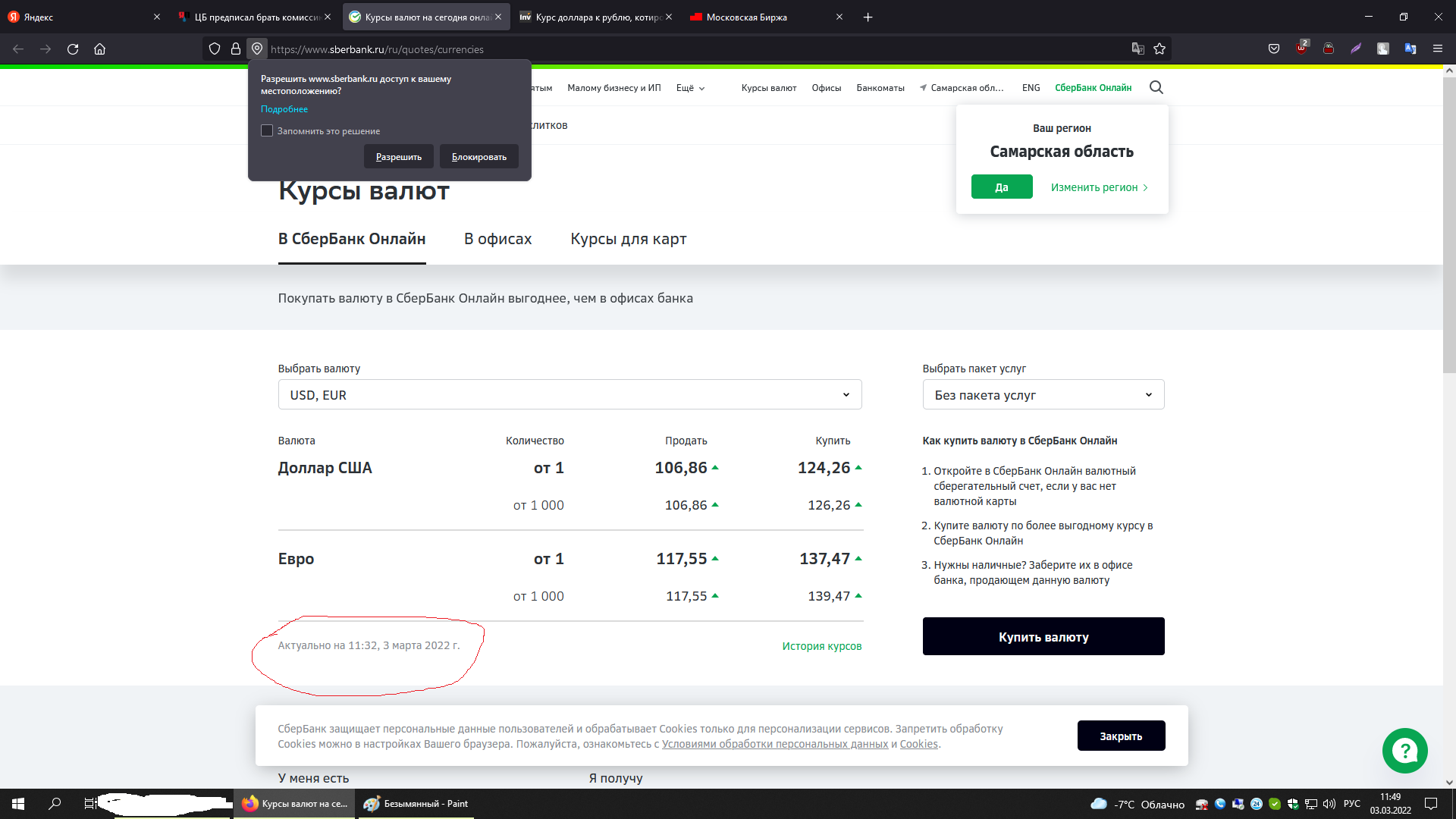Open 'СберБанк Онлайн' link in header
1456x819 pixels.
point(1093,88)
